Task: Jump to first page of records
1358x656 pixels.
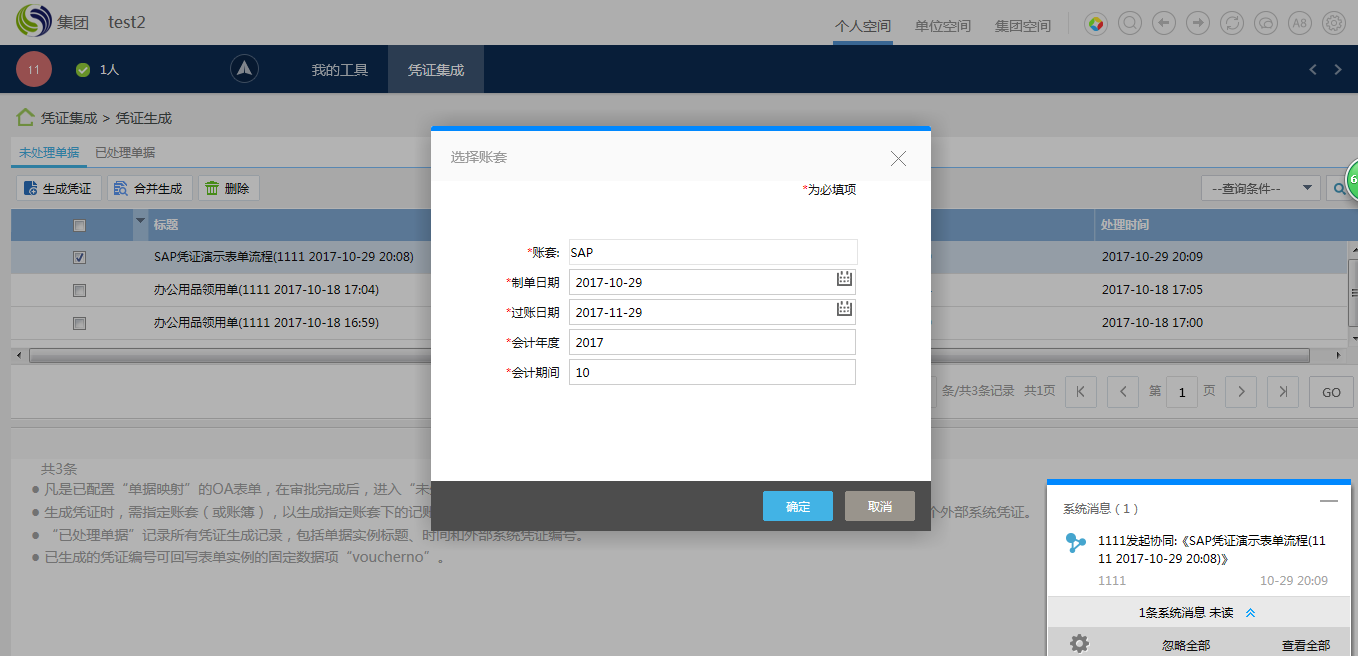Action: tap(1080, 392)
